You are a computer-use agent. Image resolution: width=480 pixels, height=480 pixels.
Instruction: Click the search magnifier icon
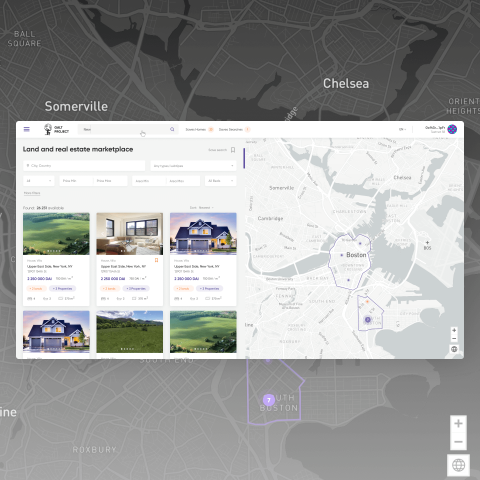(x=172, y=129)
